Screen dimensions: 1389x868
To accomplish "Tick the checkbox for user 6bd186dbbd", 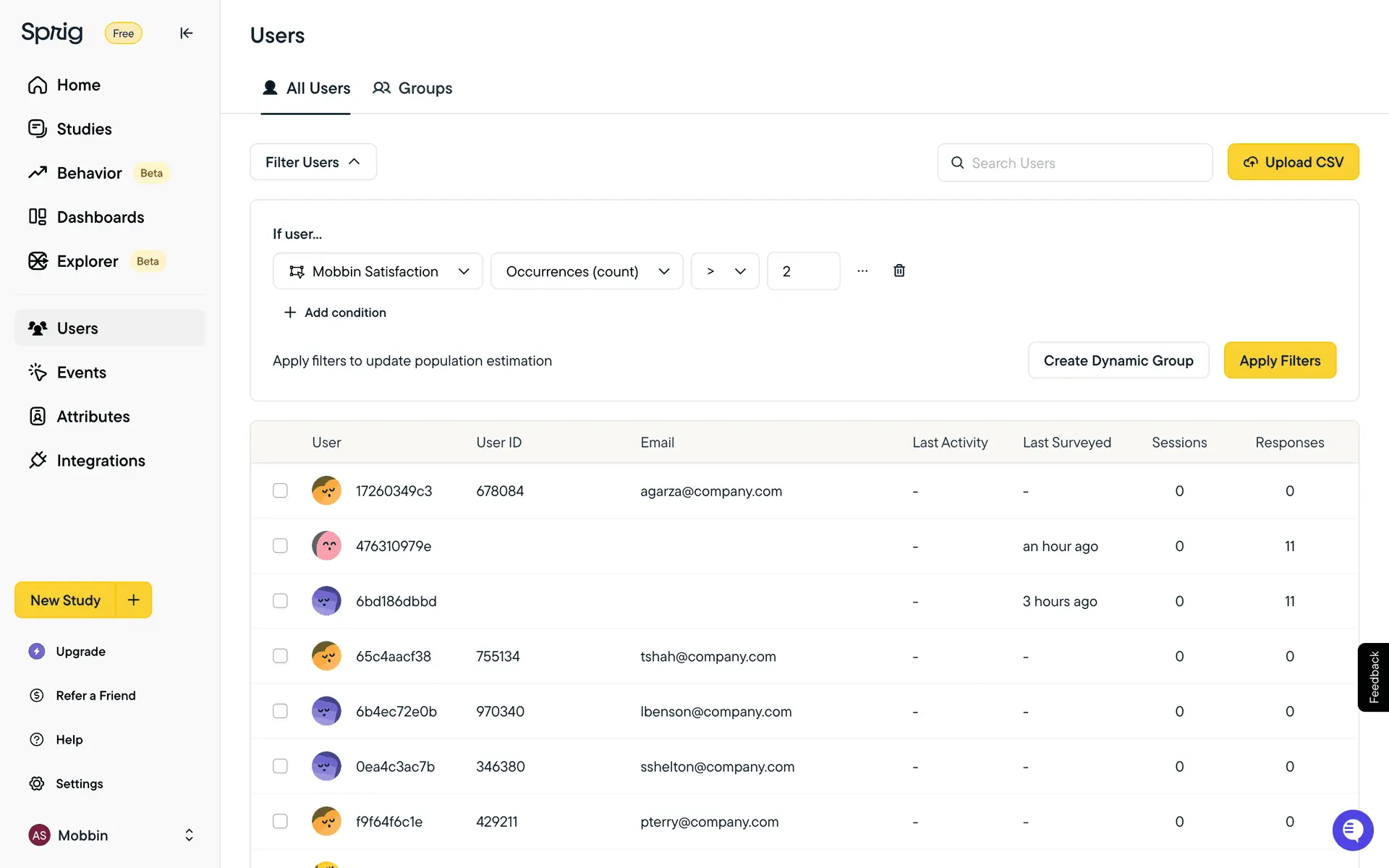I will pyautogui.click(x=280, y=601).
